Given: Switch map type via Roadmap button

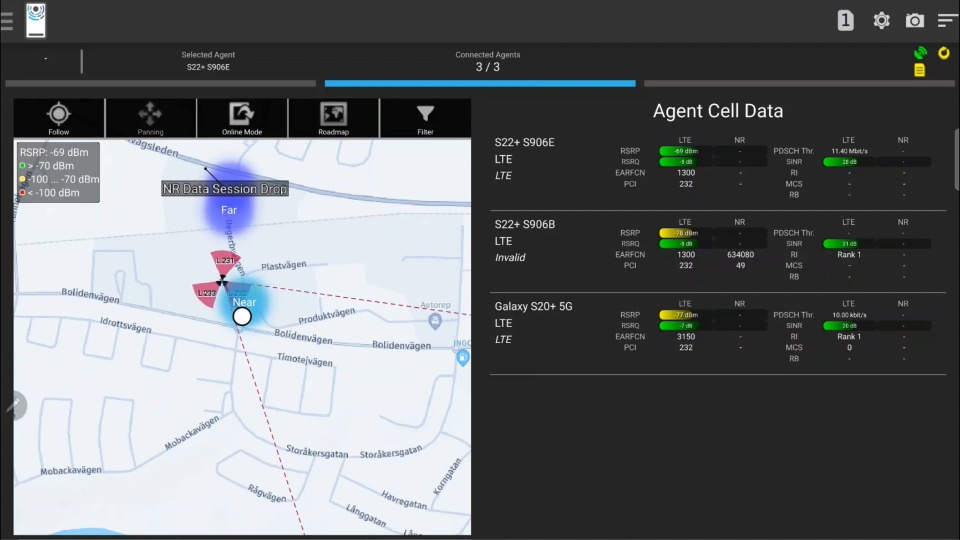Looking at the screenshot, I should (333, 118).
